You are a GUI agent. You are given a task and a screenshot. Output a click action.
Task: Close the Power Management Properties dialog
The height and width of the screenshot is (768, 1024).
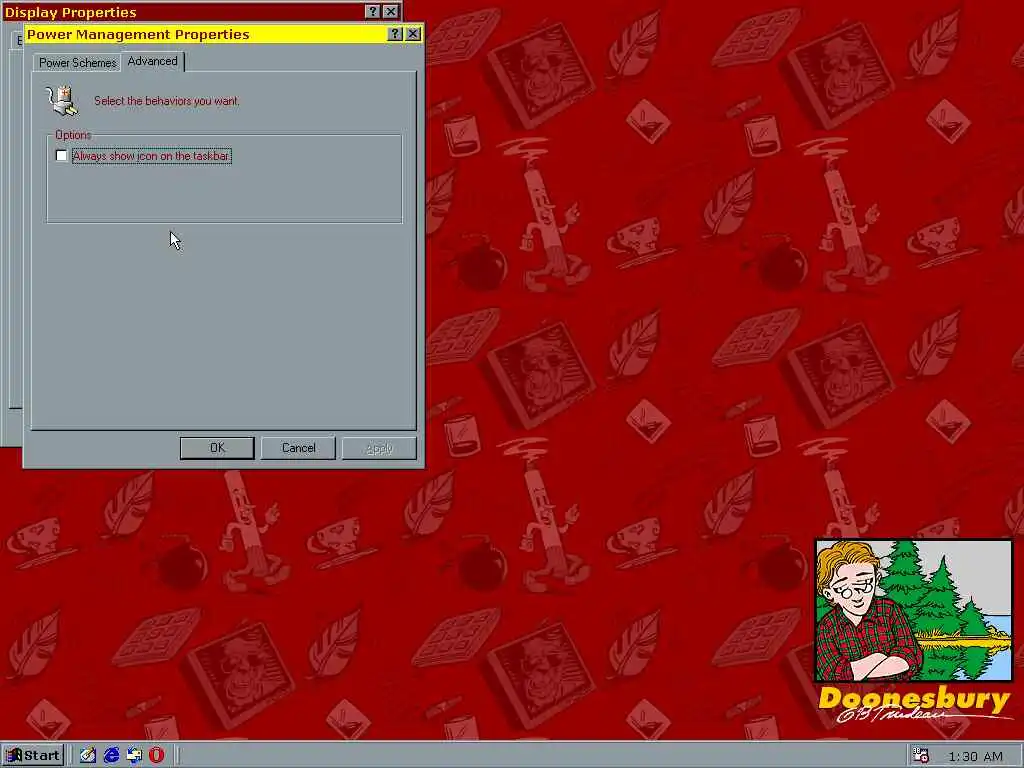(x=413, y=34)
